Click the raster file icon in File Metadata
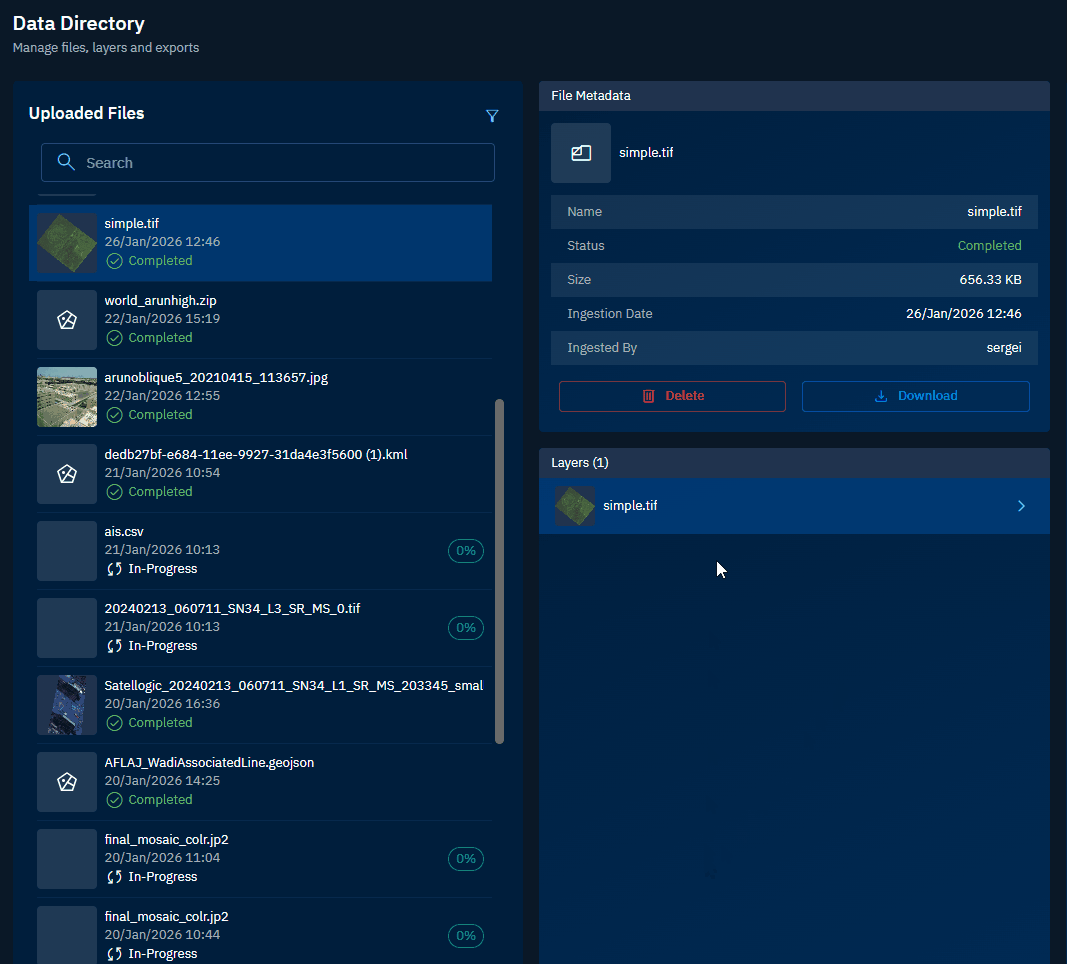1067x964 pixels. point(581,153)
